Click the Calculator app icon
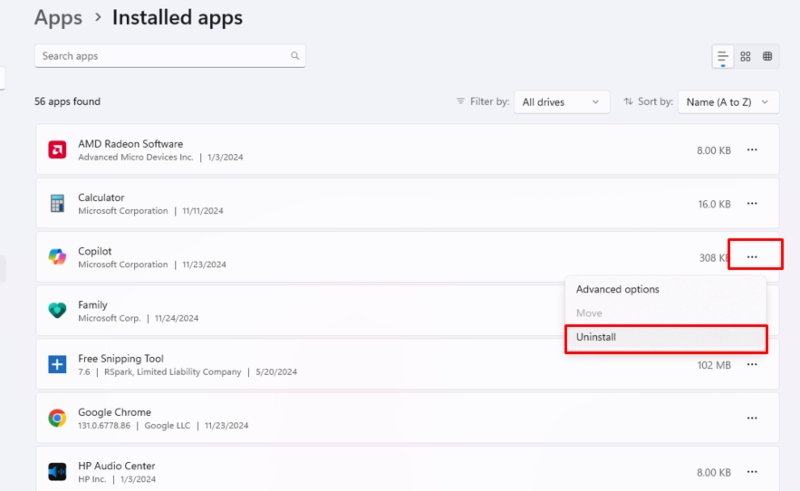 (57, 204)
